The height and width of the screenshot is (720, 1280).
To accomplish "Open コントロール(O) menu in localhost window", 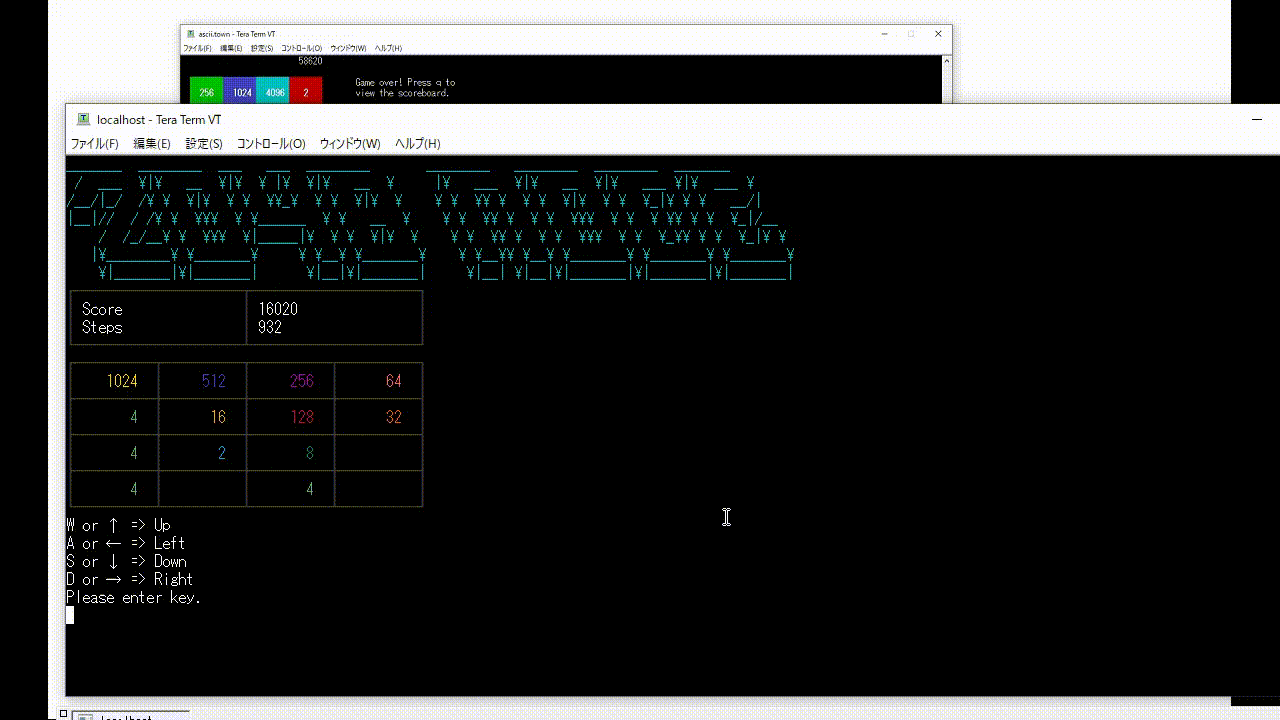I will (x=271, y=144).
